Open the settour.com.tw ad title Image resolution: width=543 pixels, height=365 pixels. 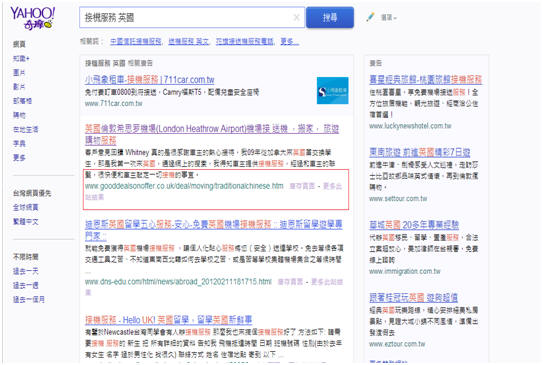pyautogui.click(x=420, y=152)
